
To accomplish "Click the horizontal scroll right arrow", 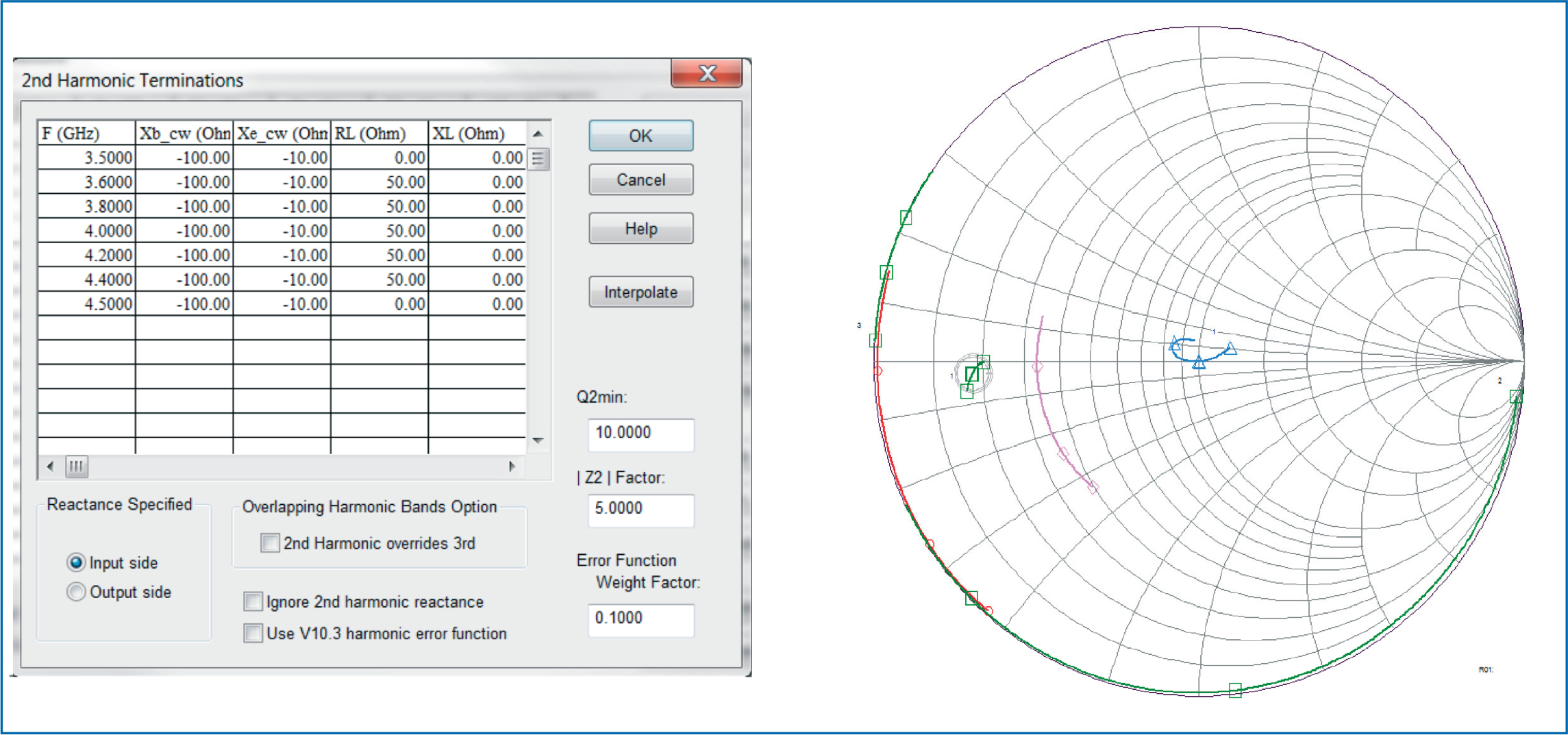I will [512, 466].
